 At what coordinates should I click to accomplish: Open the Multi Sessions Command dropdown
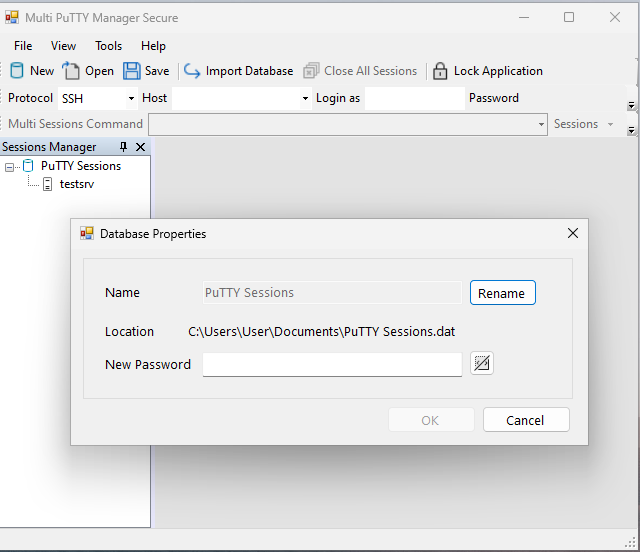coord(538,125)
